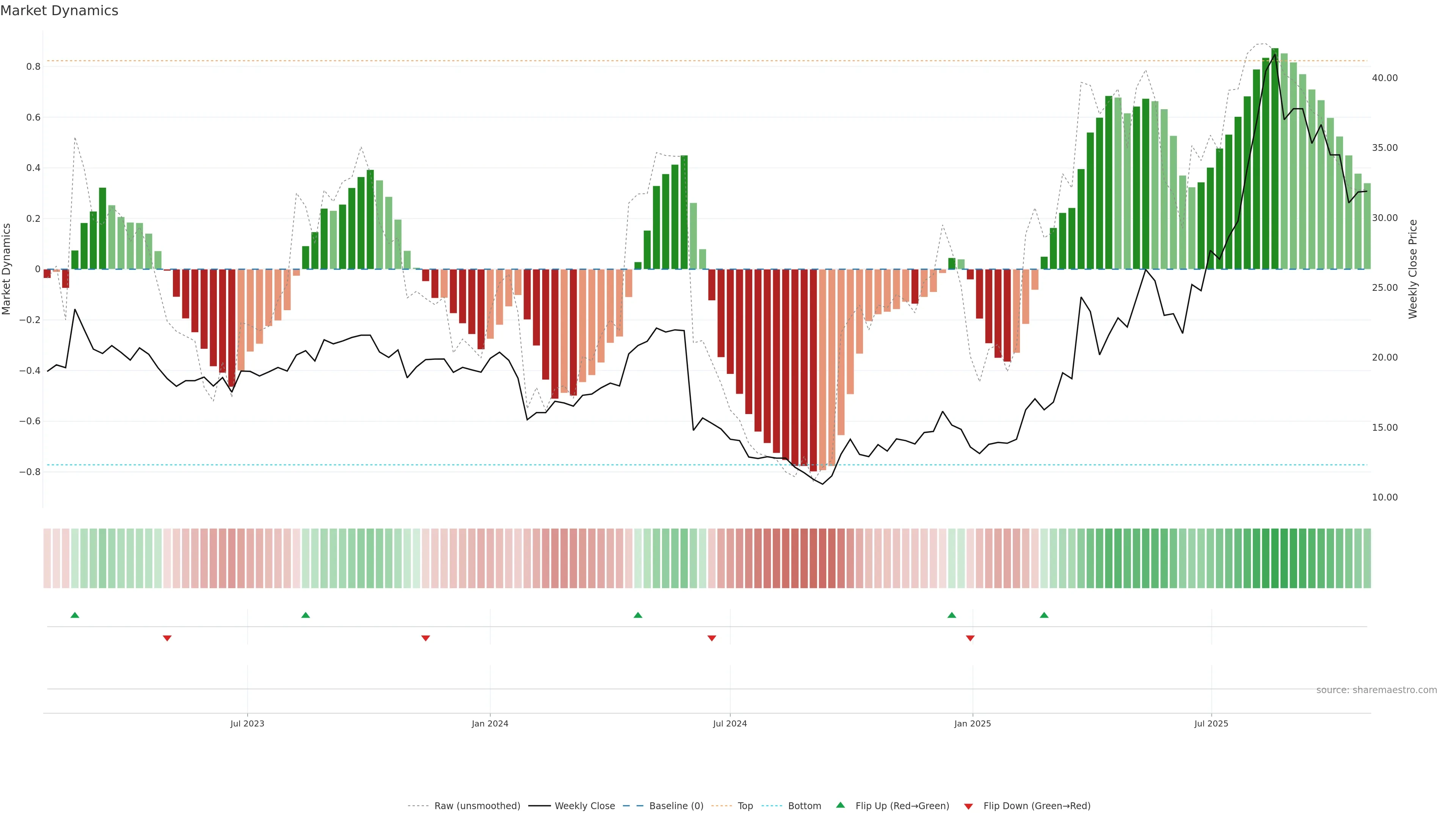Click the last green flip-up marker in 2025
The width and height of the screenshot is (1456, 819).
(x=1044, y=615)
